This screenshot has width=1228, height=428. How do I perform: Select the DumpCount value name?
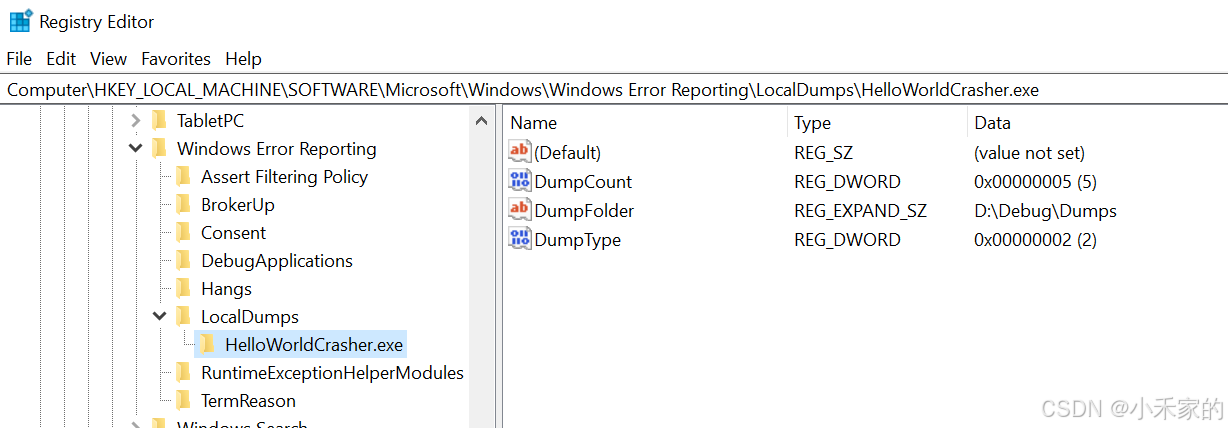pos(583,182)
